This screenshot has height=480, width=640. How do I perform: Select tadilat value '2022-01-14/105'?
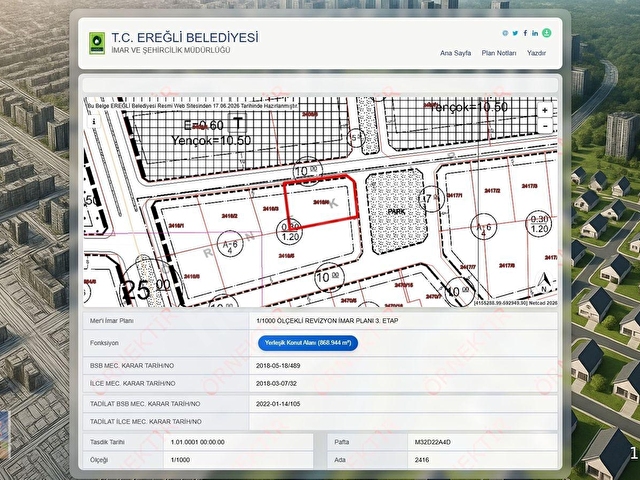click(278, 404)
